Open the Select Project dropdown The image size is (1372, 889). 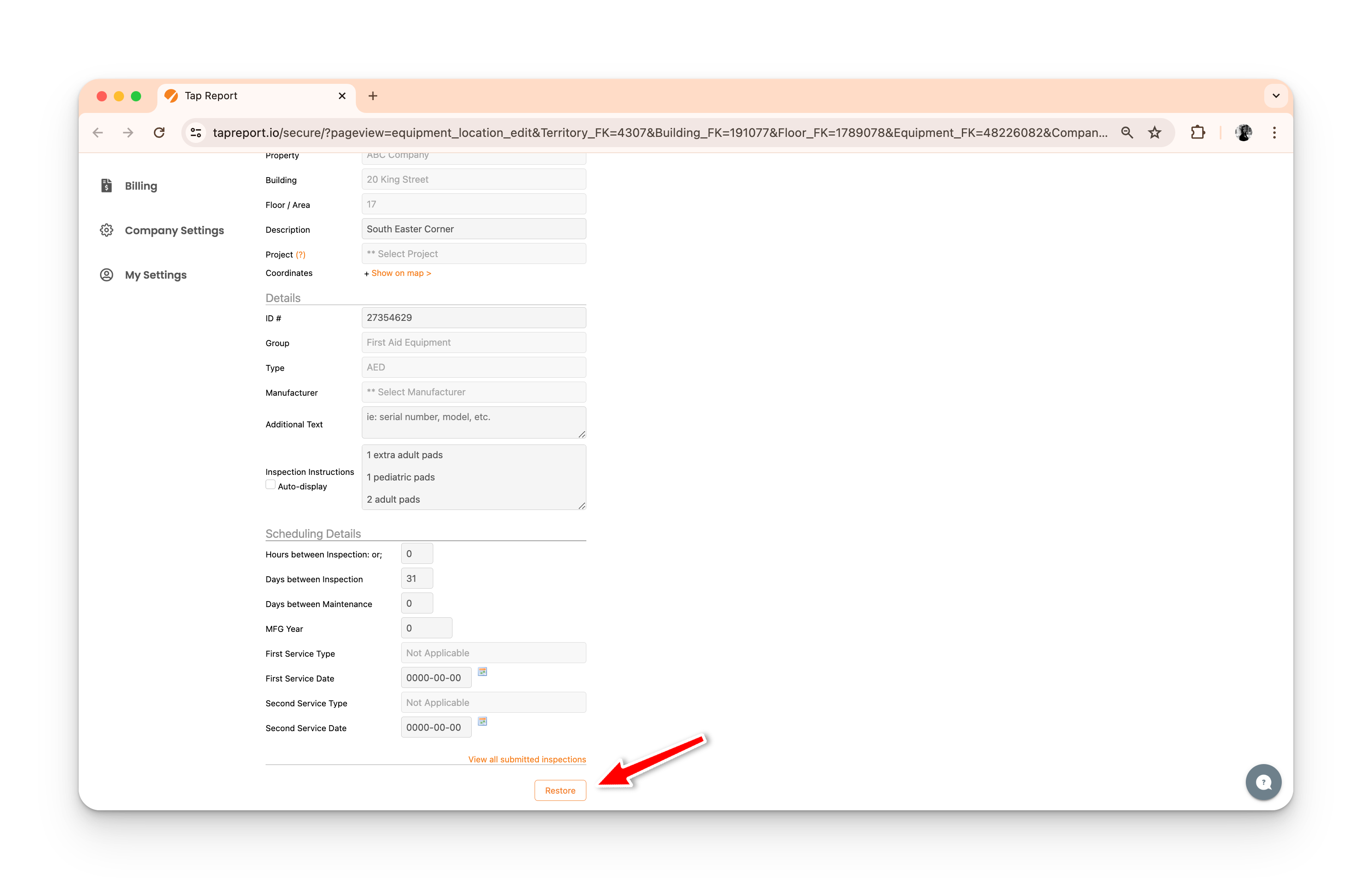pyautogui.click(x=473, y=254)
